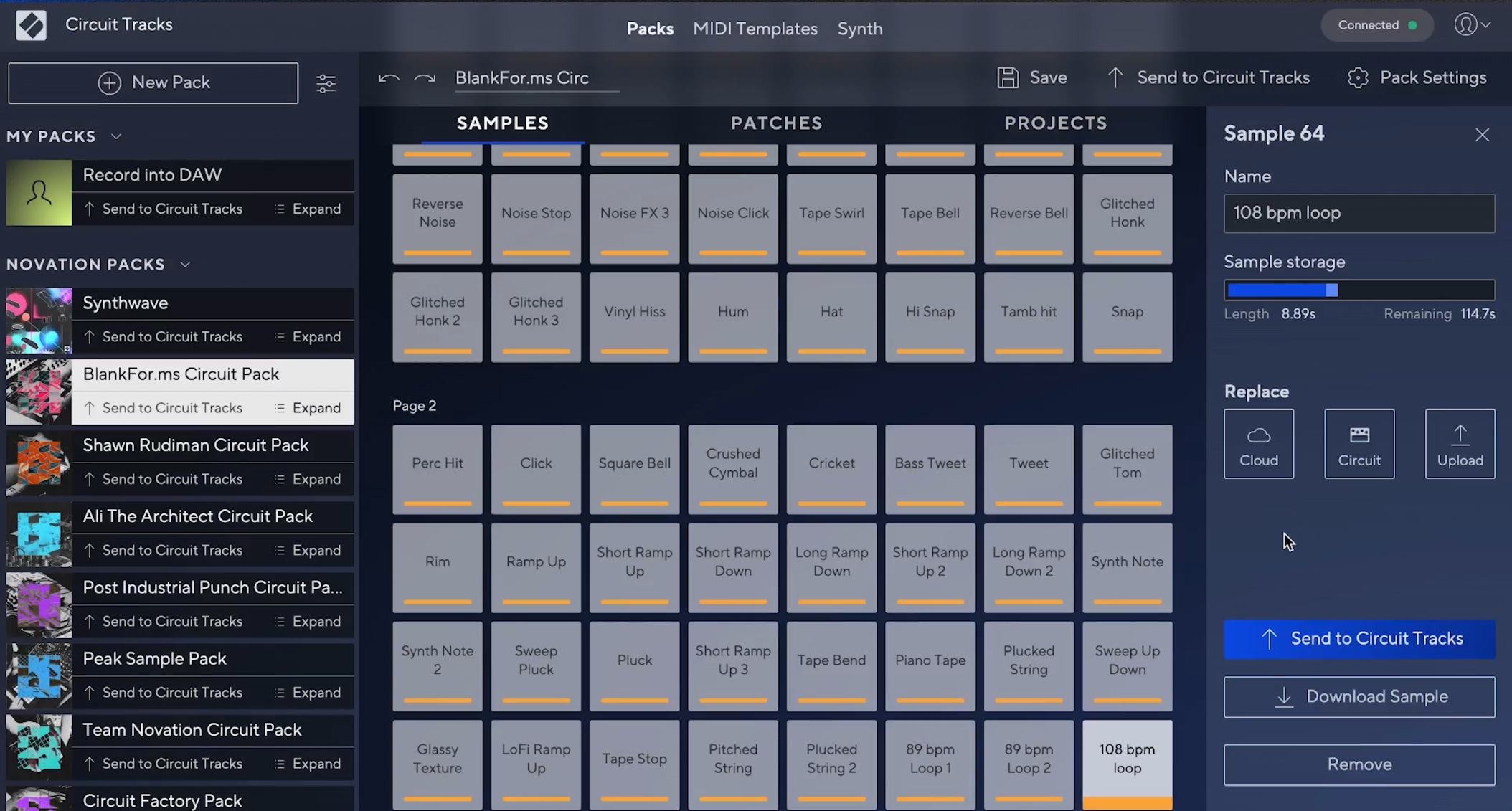Select the Crushed Cymbal sample pad

pos(733,469)
